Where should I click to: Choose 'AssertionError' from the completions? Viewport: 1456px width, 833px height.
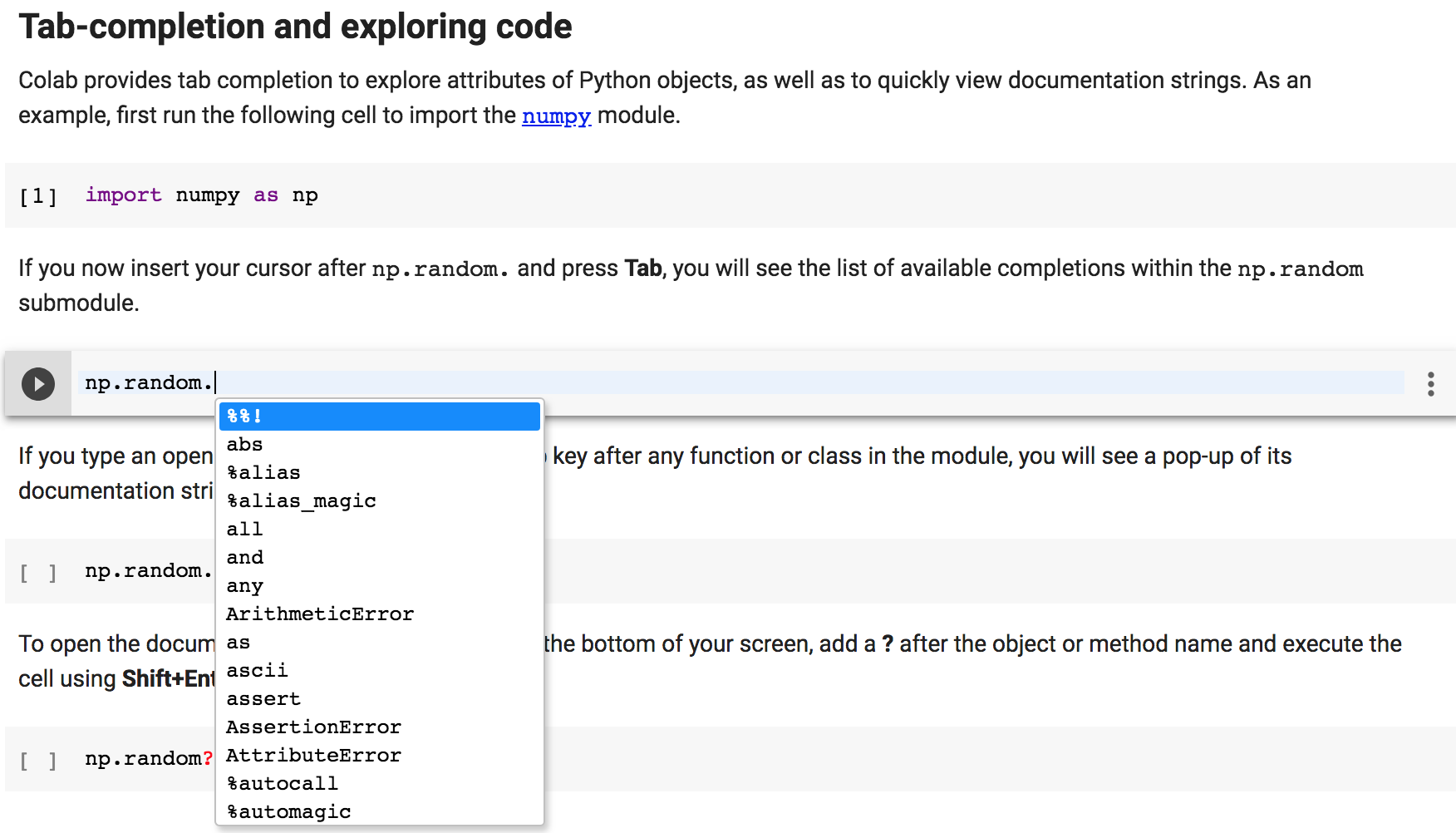pyautogui.click(x=313, y=727)
